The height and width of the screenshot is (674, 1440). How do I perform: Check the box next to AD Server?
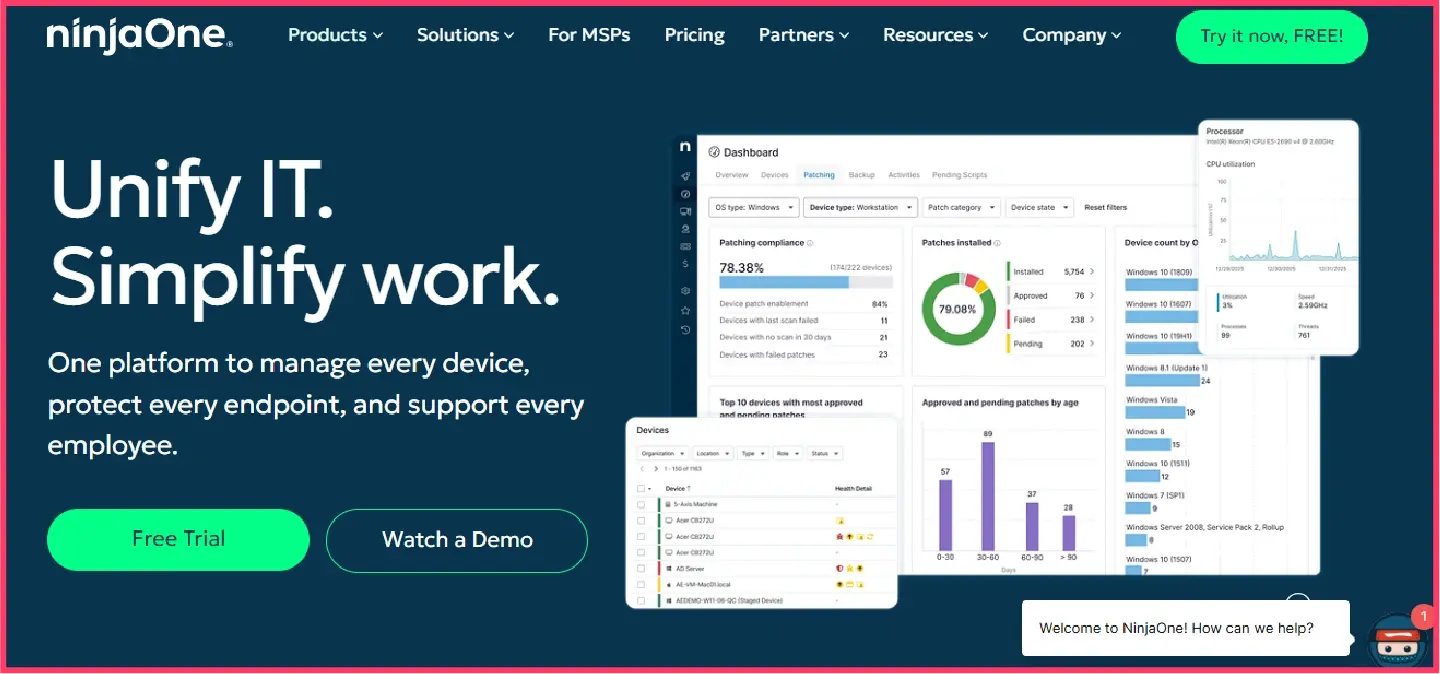point(641,568)
